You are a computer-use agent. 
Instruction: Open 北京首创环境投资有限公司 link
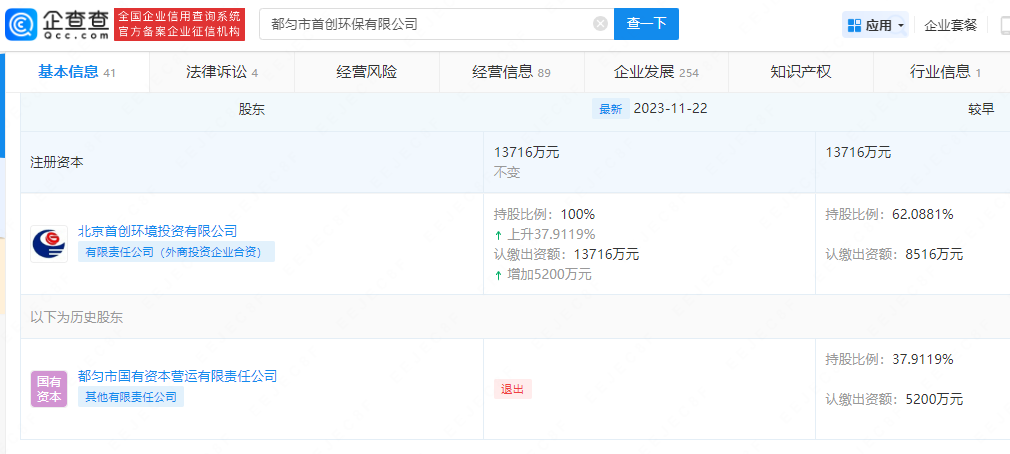pyautogui.click(x=158, y=231)
